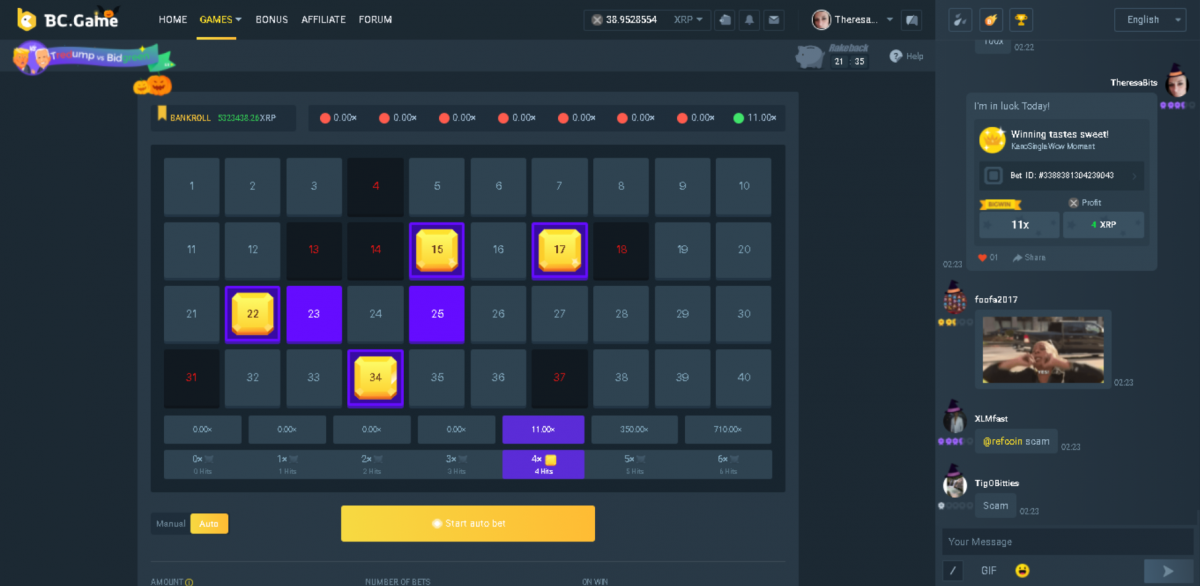1200x586 pixels.
Task: Deselect tile number 25 on grid
Action: click(x=437, y=314)
